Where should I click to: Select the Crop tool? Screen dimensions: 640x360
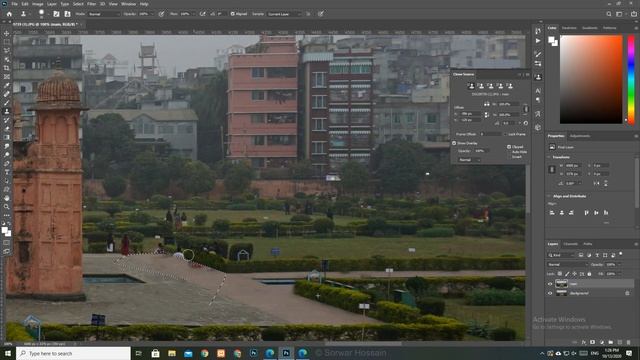[x=6, y=68]
